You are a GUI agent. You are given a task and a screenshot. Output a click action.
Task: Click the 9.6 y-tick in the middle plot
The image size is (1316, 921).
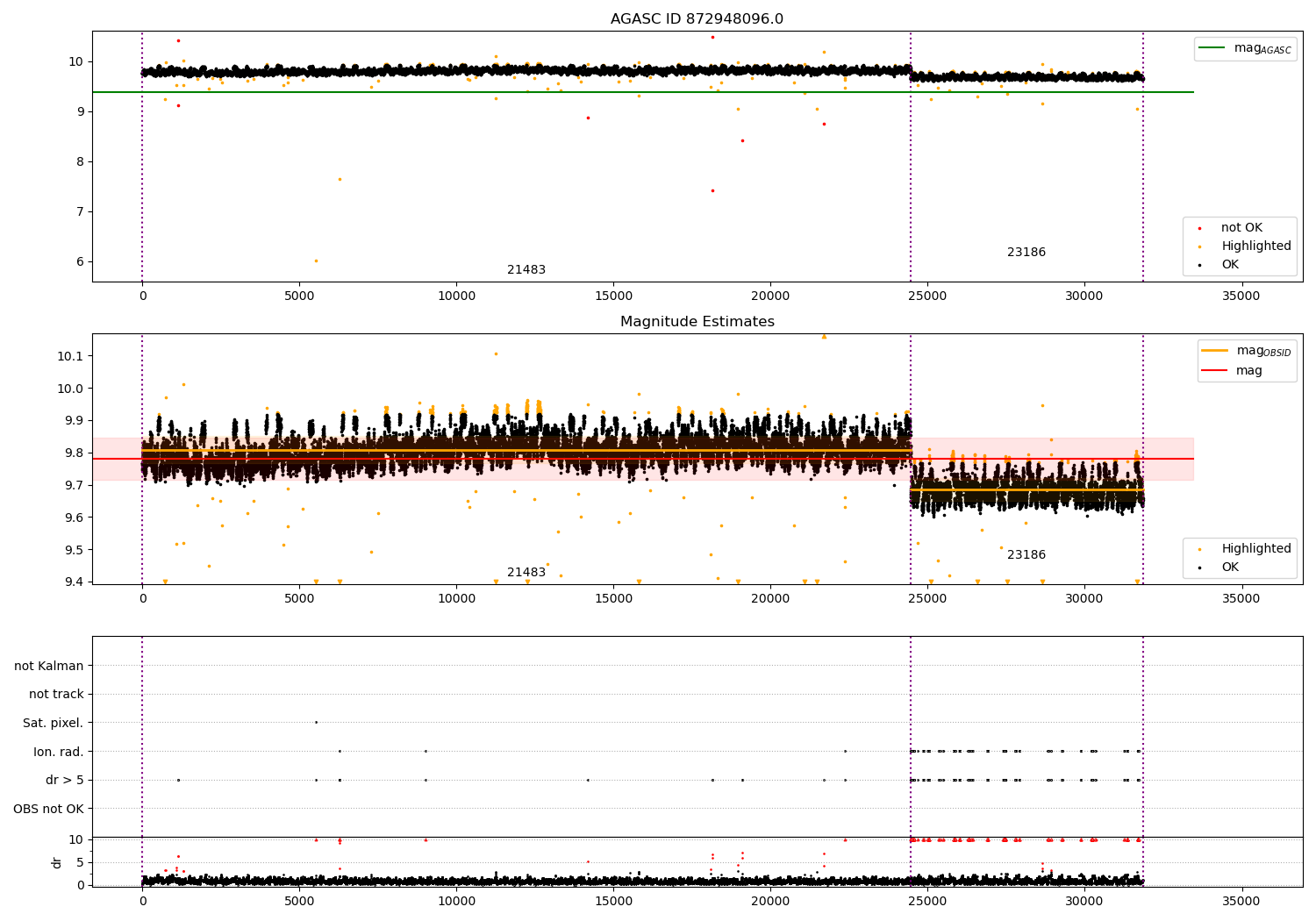[x=75, y=518]
